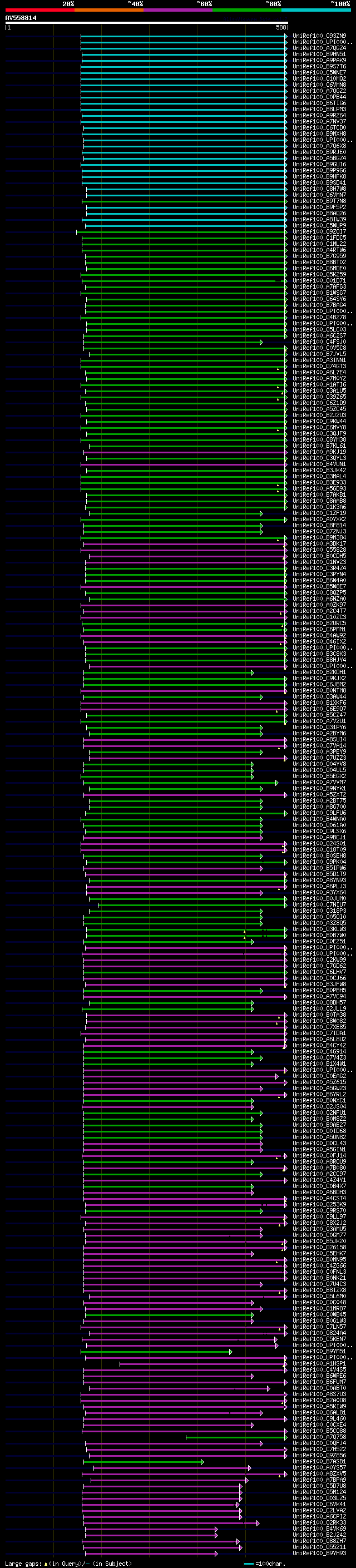Open hit UniRef100_Q10MQ2
This screenshot has height=1568, width=356.
point(319,78)
